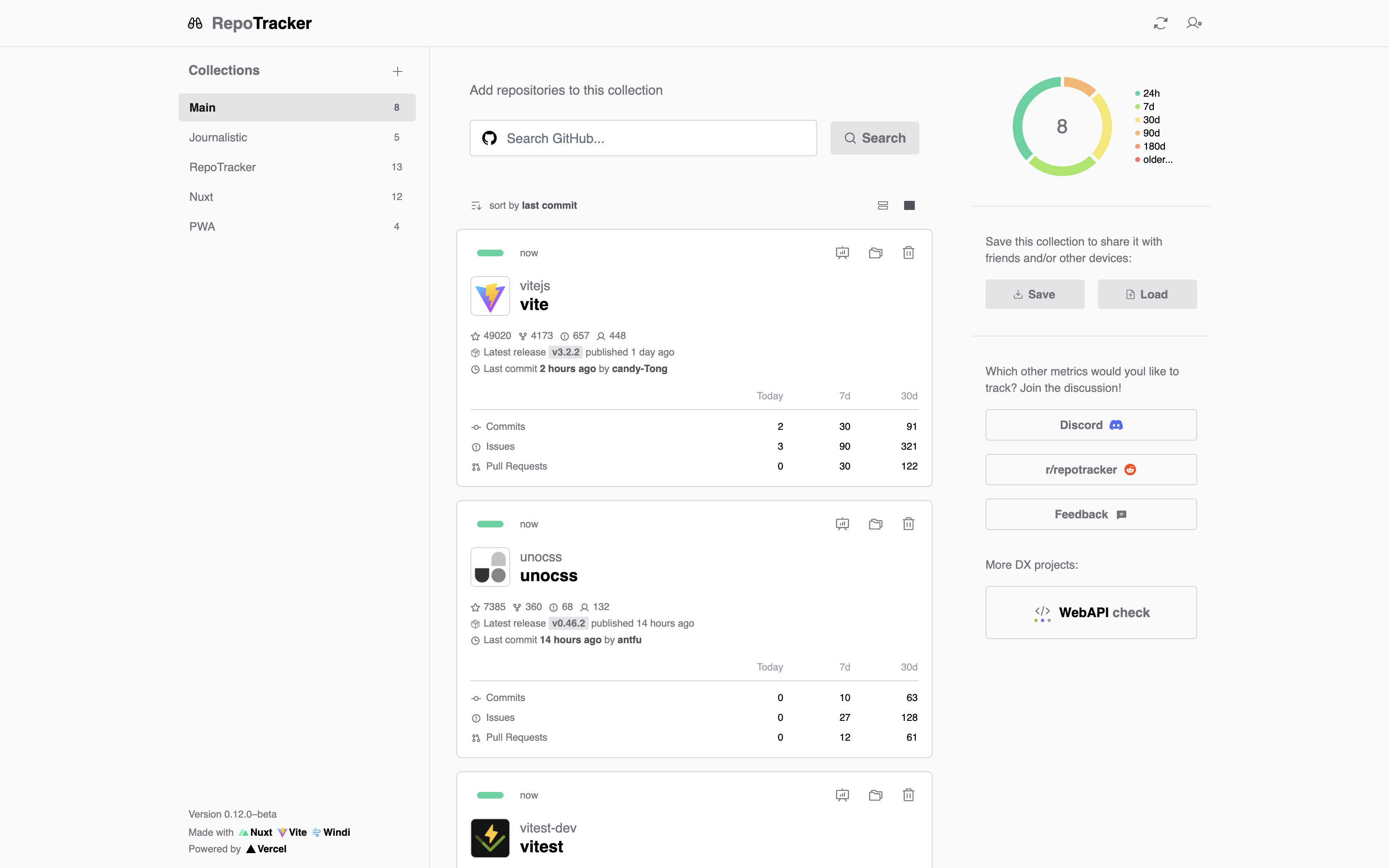
Task: Switch to compact list view
Action: pyautogui.click(x=883, y=205)
